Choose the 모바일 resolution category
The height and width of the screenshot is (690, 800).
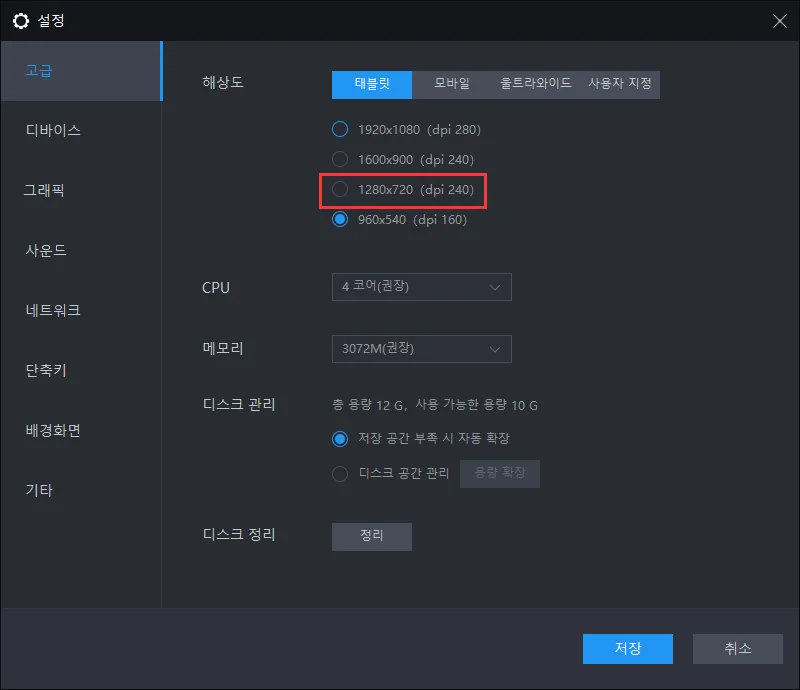click(452, 84)
